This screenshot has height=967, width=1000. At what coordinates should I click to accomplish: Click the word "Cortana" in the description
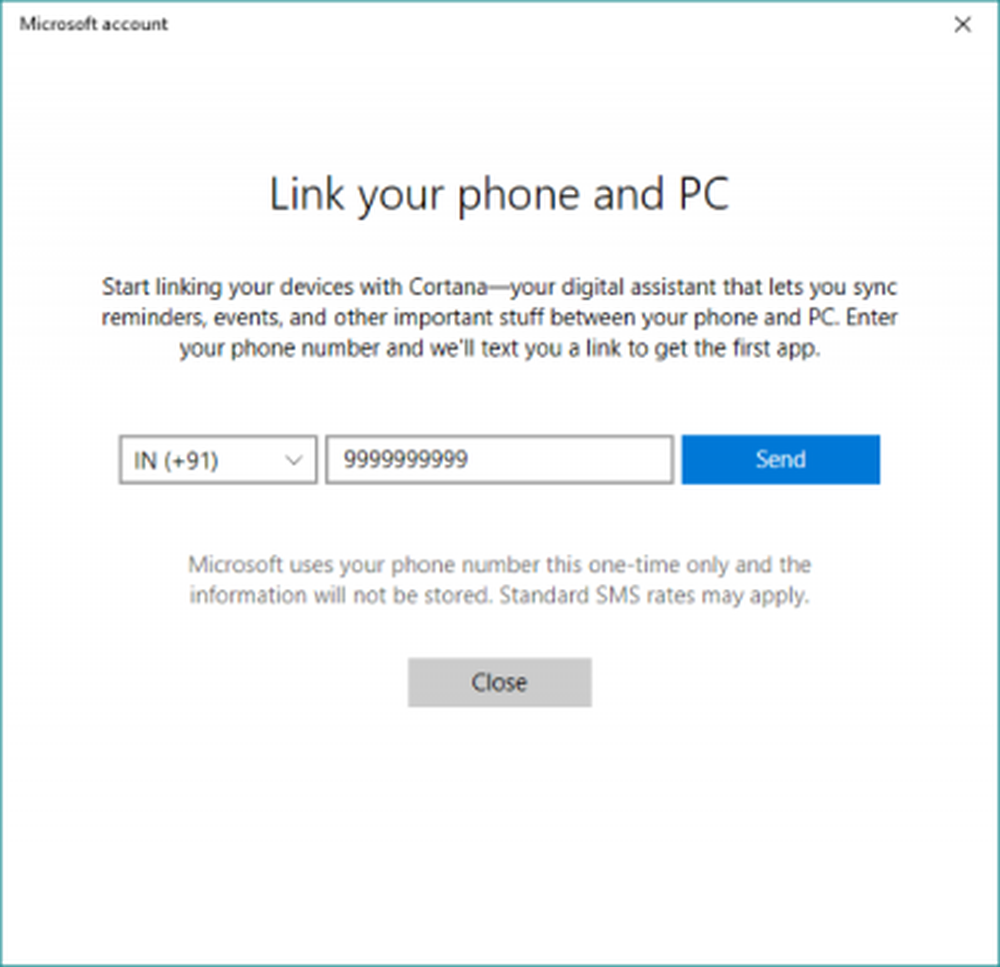[449, 288]
